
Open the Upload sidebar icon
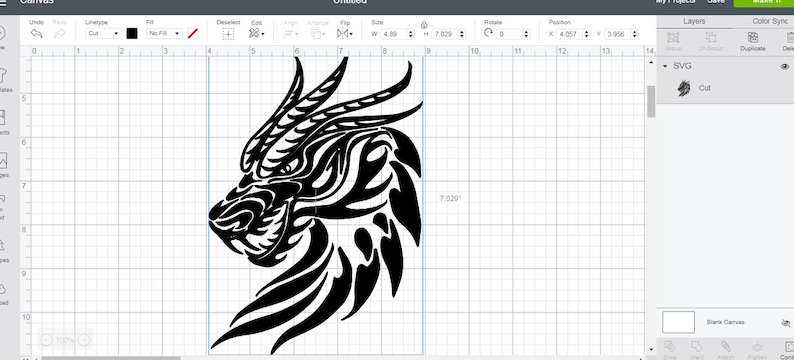tap(3, 290)
